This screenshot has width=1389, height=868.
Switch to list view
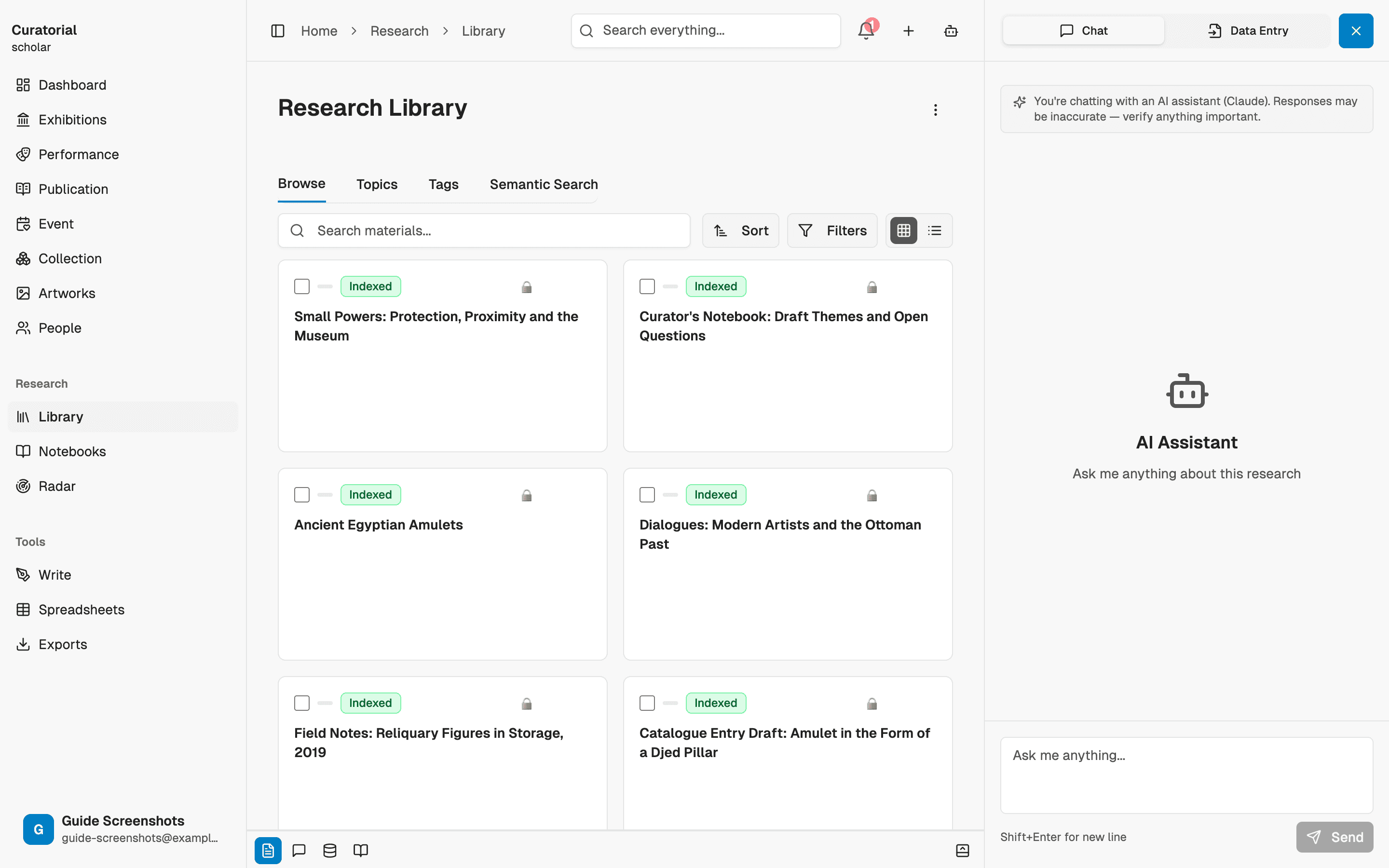pyautogui.click(x=934, y=231)
